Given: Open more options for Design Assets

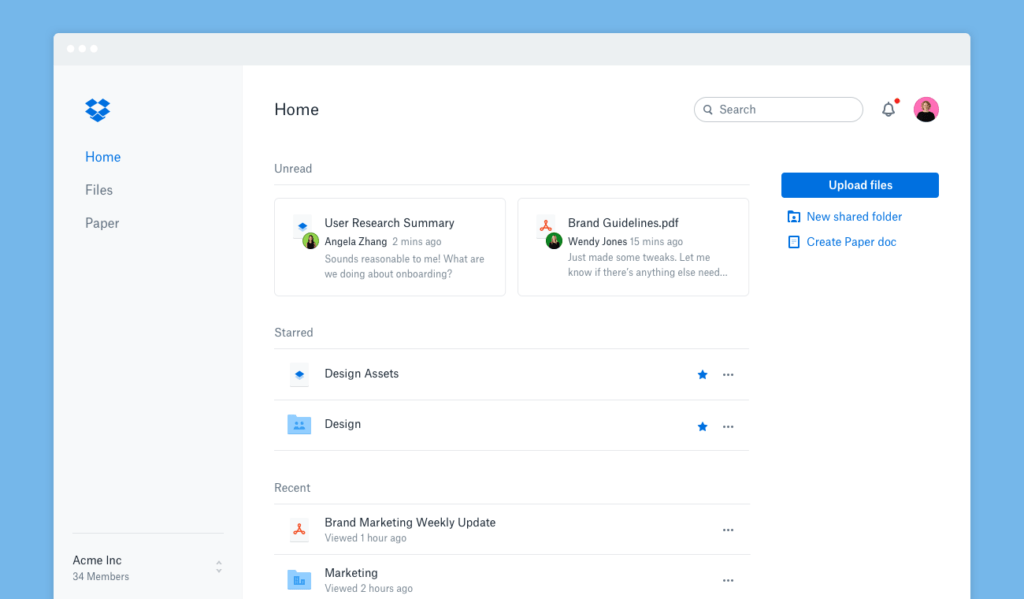Looking at the screenshot, I should [728, 375].
